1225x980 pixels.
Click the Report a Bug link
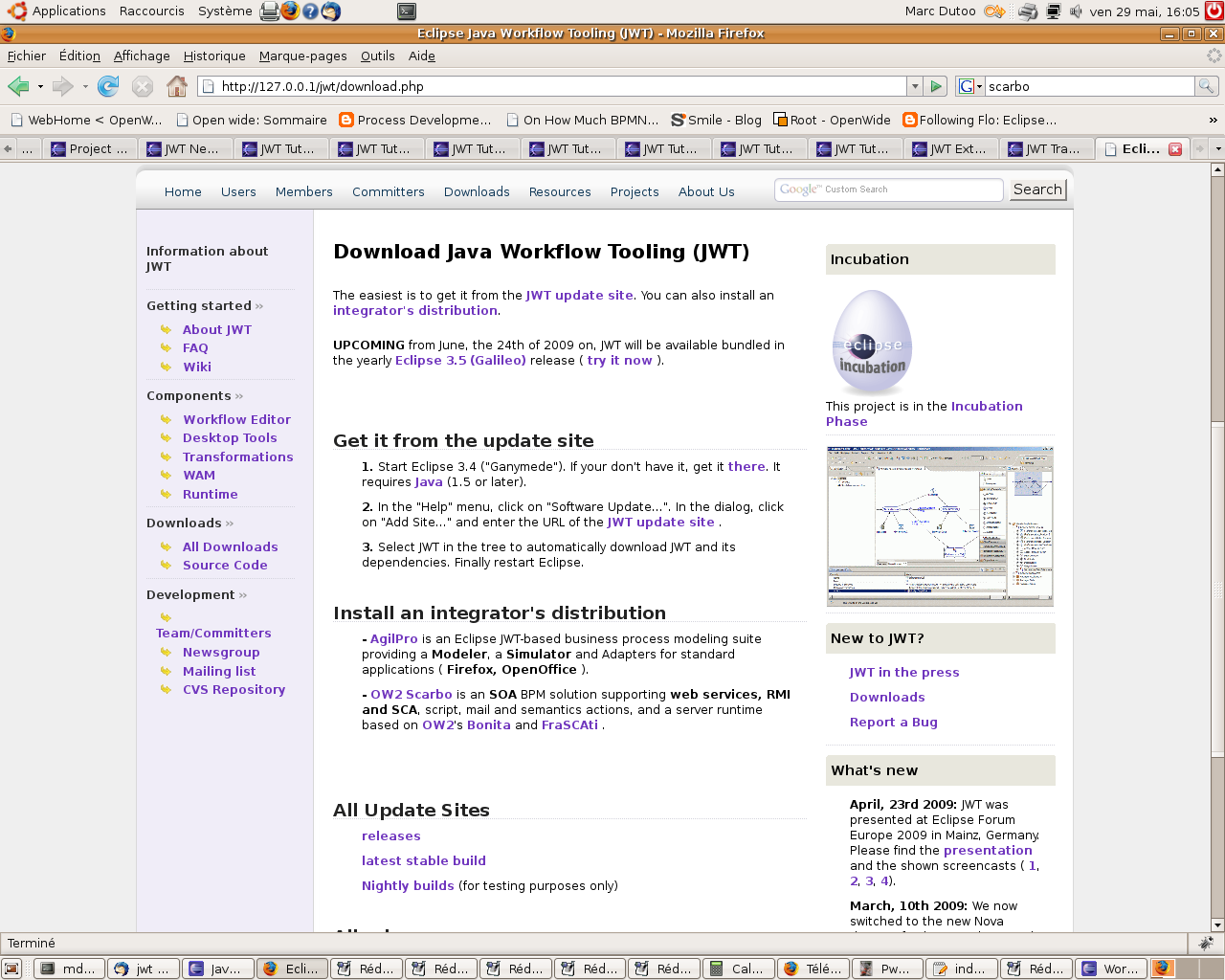(x=894, y=723)
